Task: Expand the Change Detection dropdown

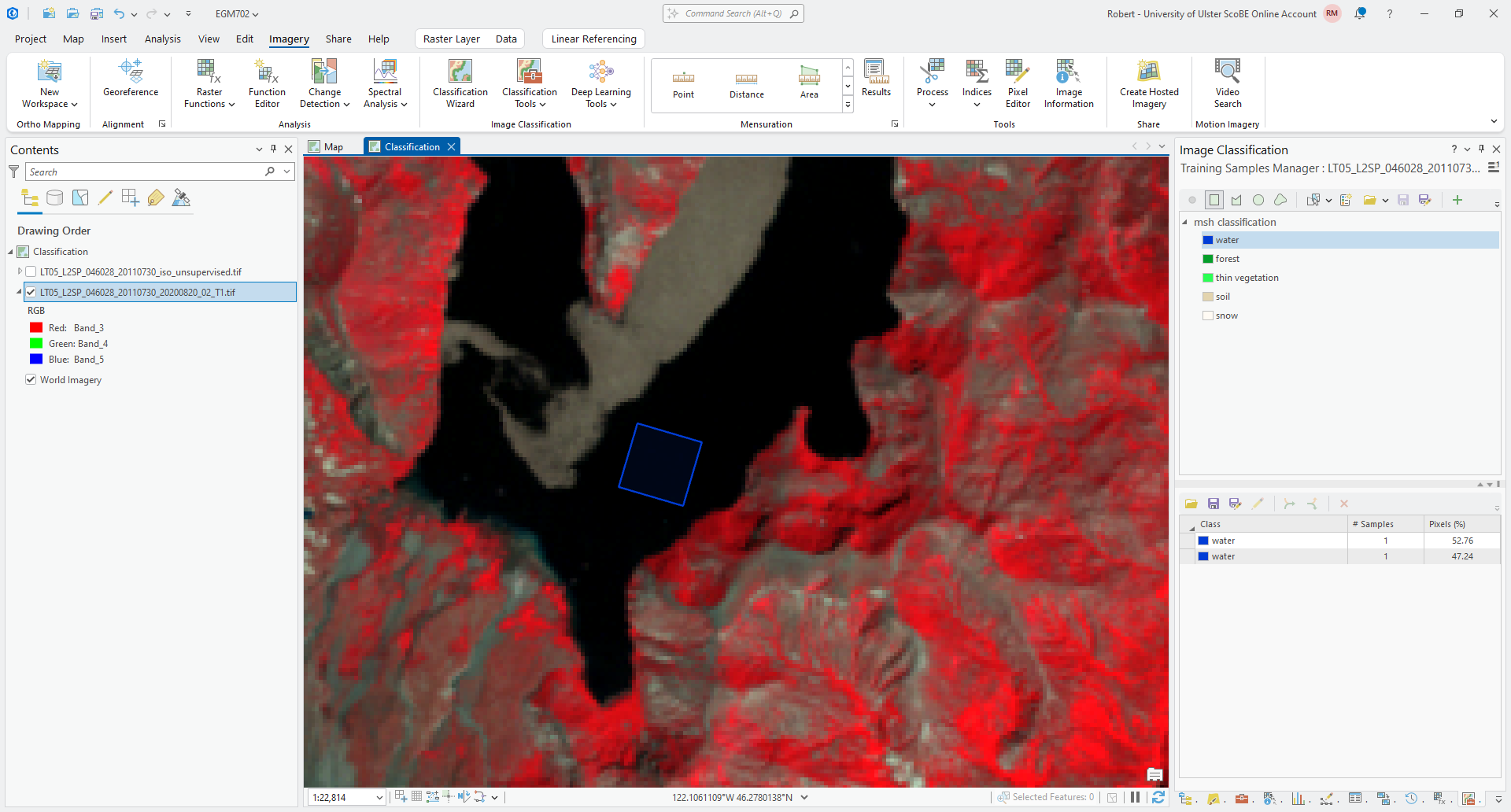Action: 324,104
